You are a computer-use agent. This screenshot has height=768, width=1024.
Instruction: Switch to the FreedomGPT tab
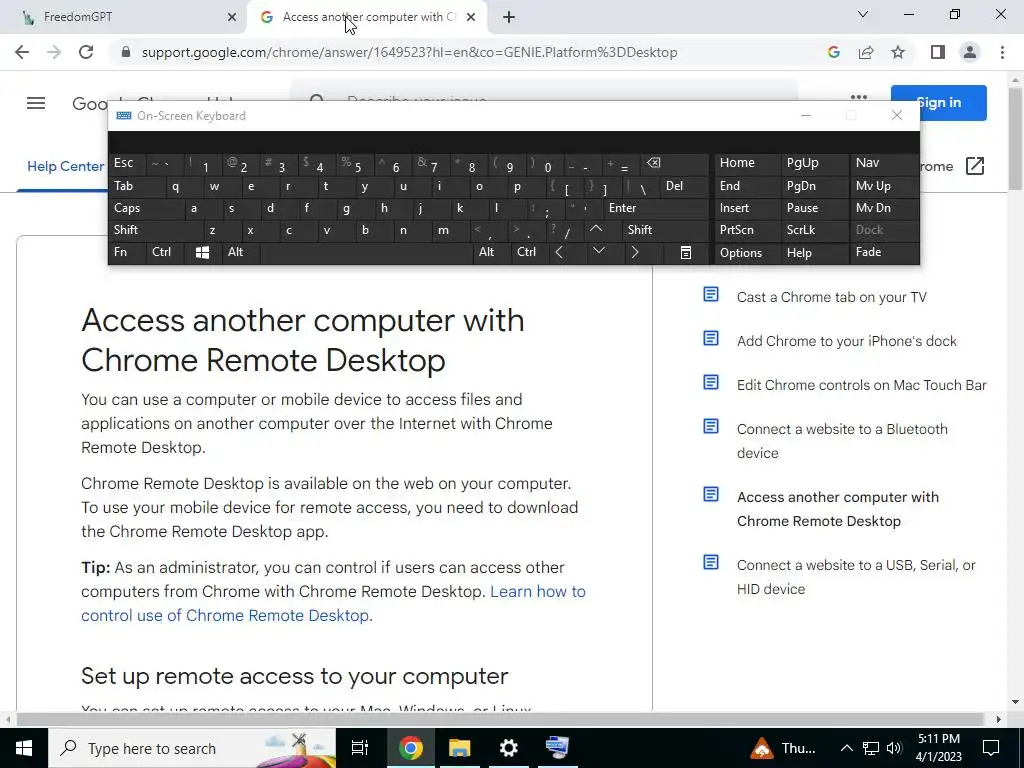coord(123,18)
